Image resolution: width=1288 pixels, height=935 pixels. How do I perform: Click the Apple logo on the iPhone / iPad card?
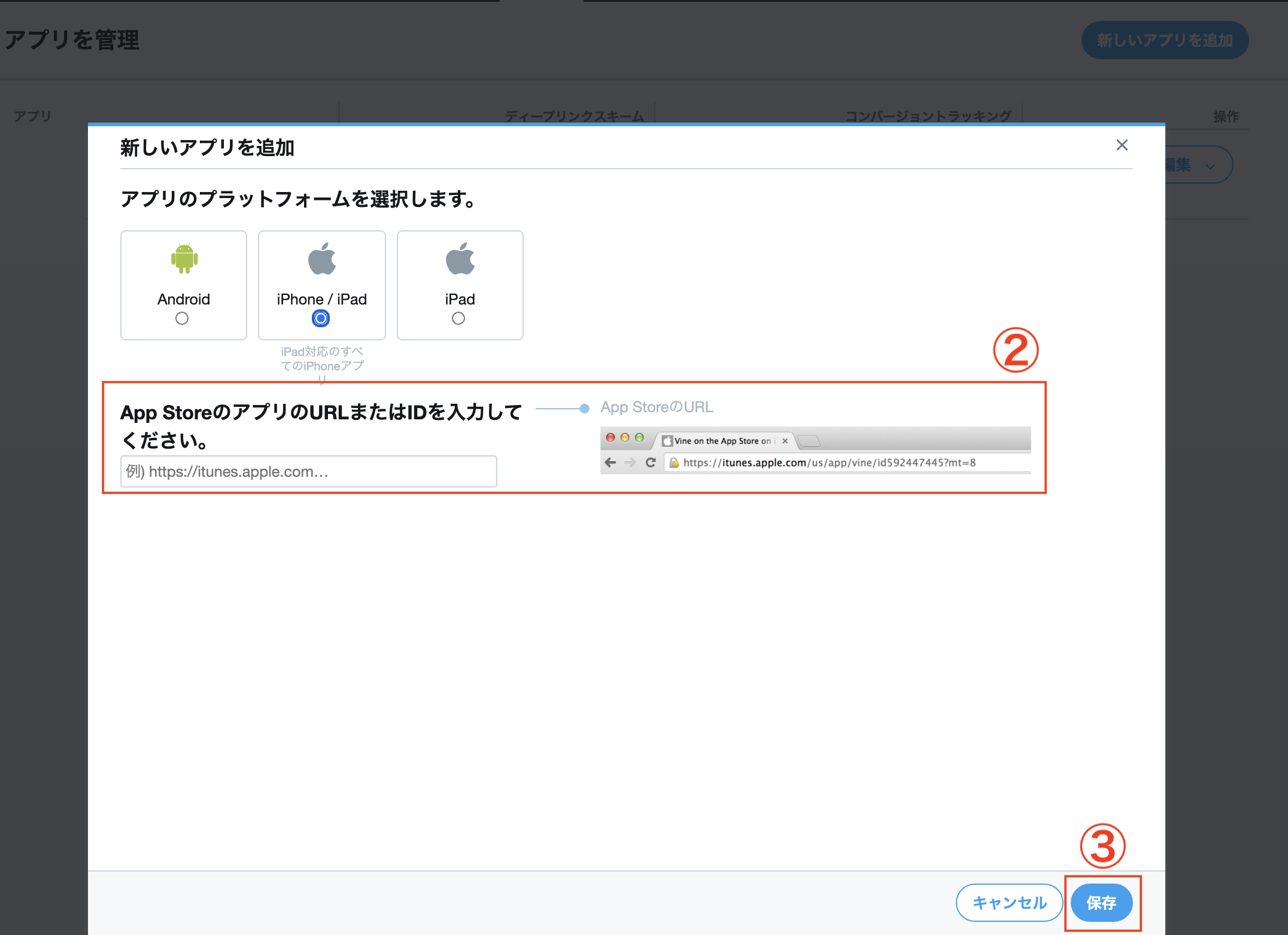321,258
